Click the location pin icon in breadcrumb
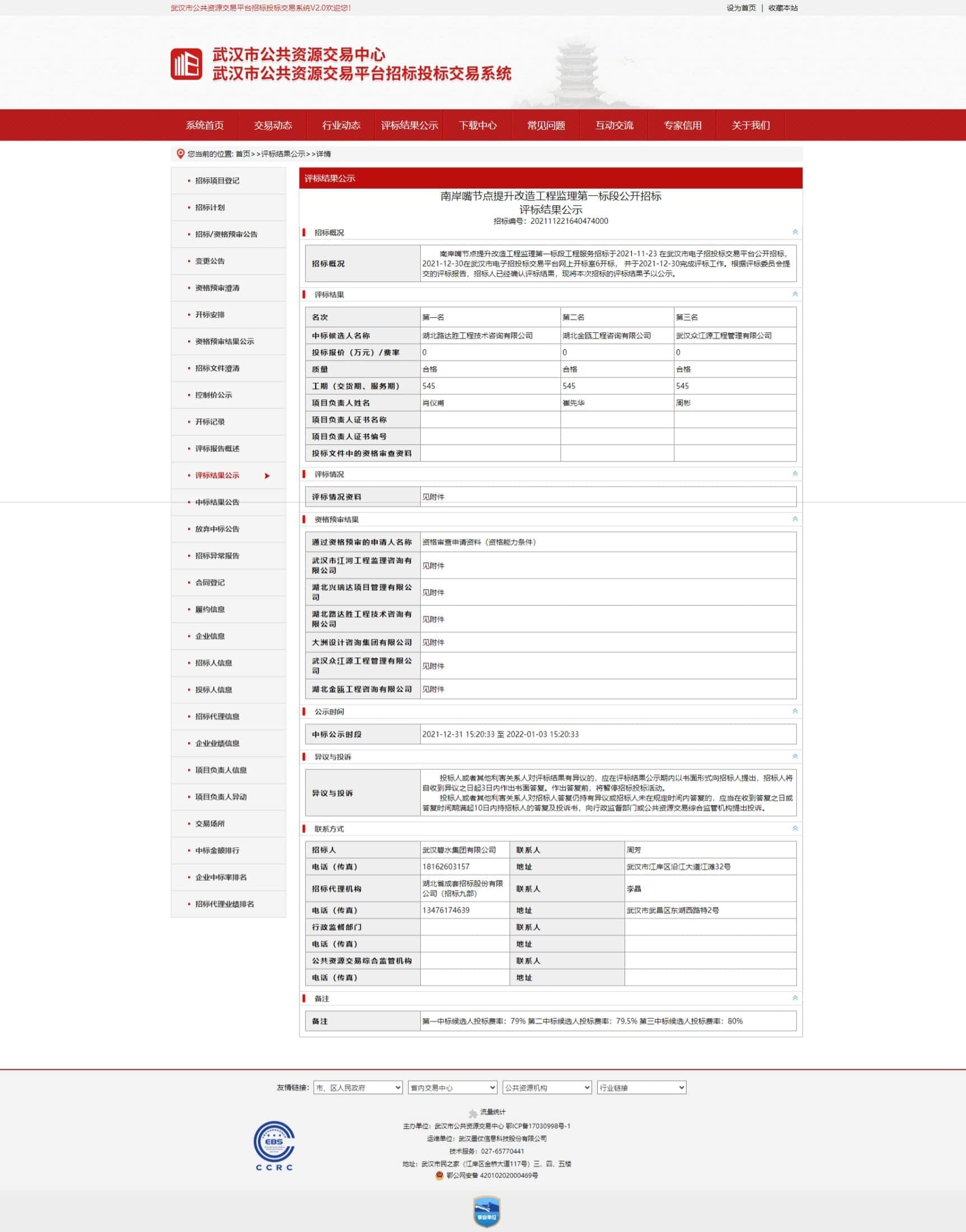The image size is (966, 1232). pyautogui.click(x=180, y=154)
